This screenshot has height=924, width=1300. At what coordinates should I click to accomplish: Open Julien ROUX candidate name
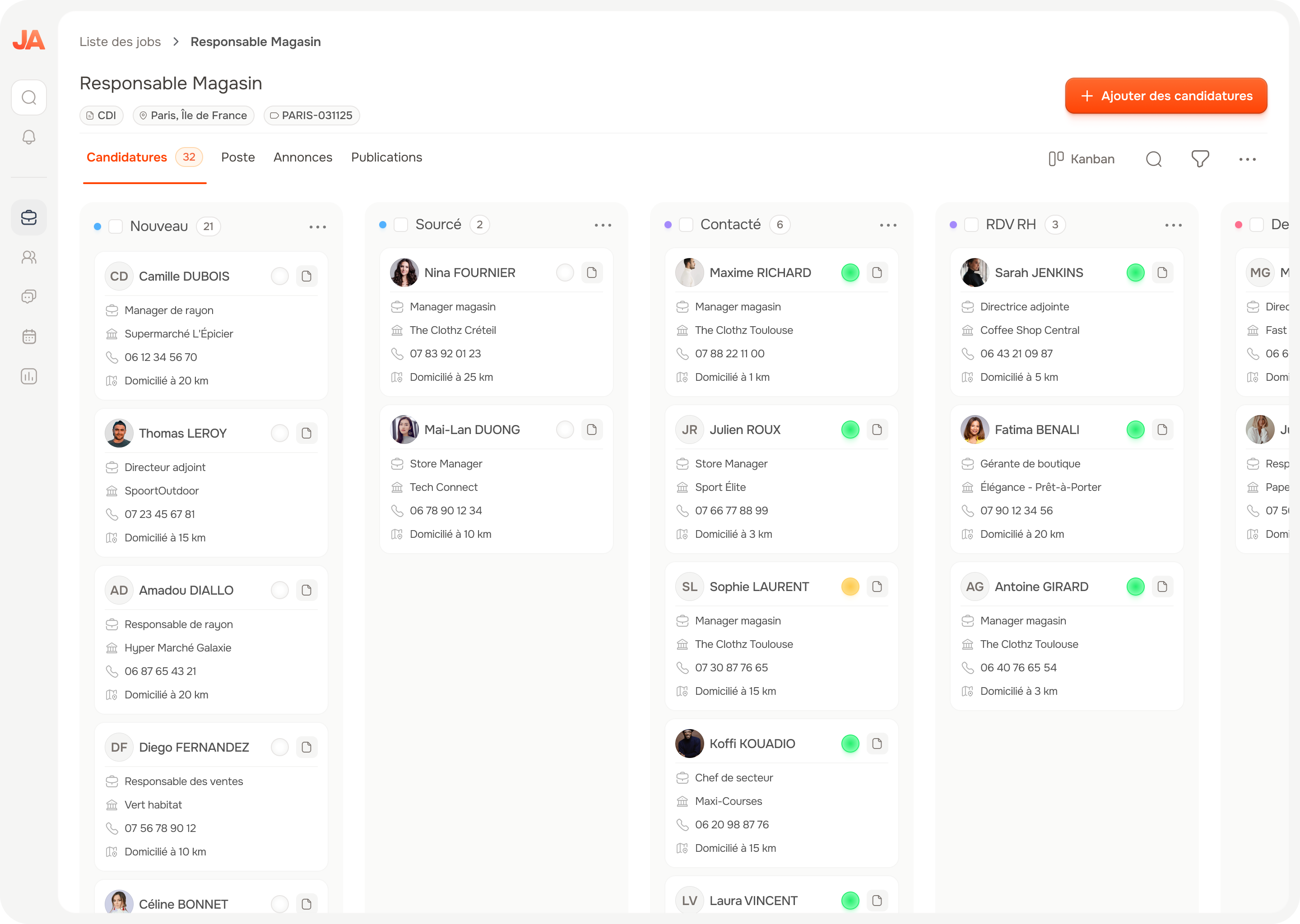[x=744, y=430]
